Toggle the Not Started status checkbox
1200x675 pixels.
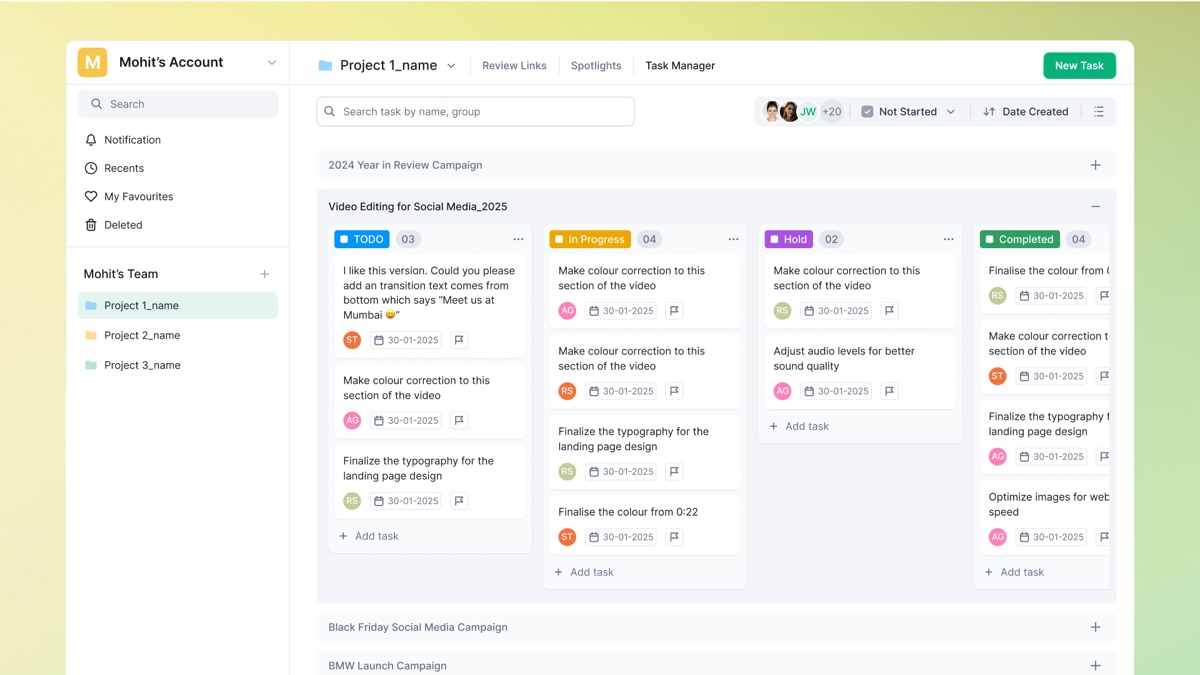(867, 112)
